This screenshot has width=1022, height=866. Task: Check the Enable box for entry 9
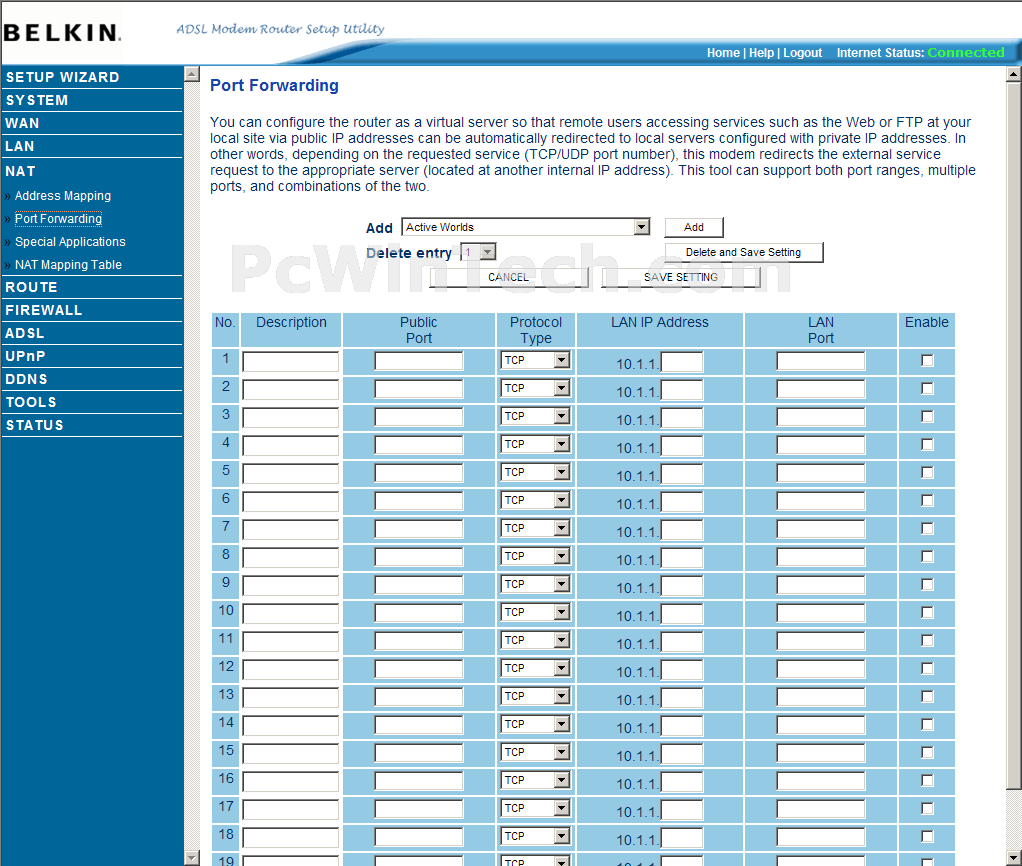[927, 585]
